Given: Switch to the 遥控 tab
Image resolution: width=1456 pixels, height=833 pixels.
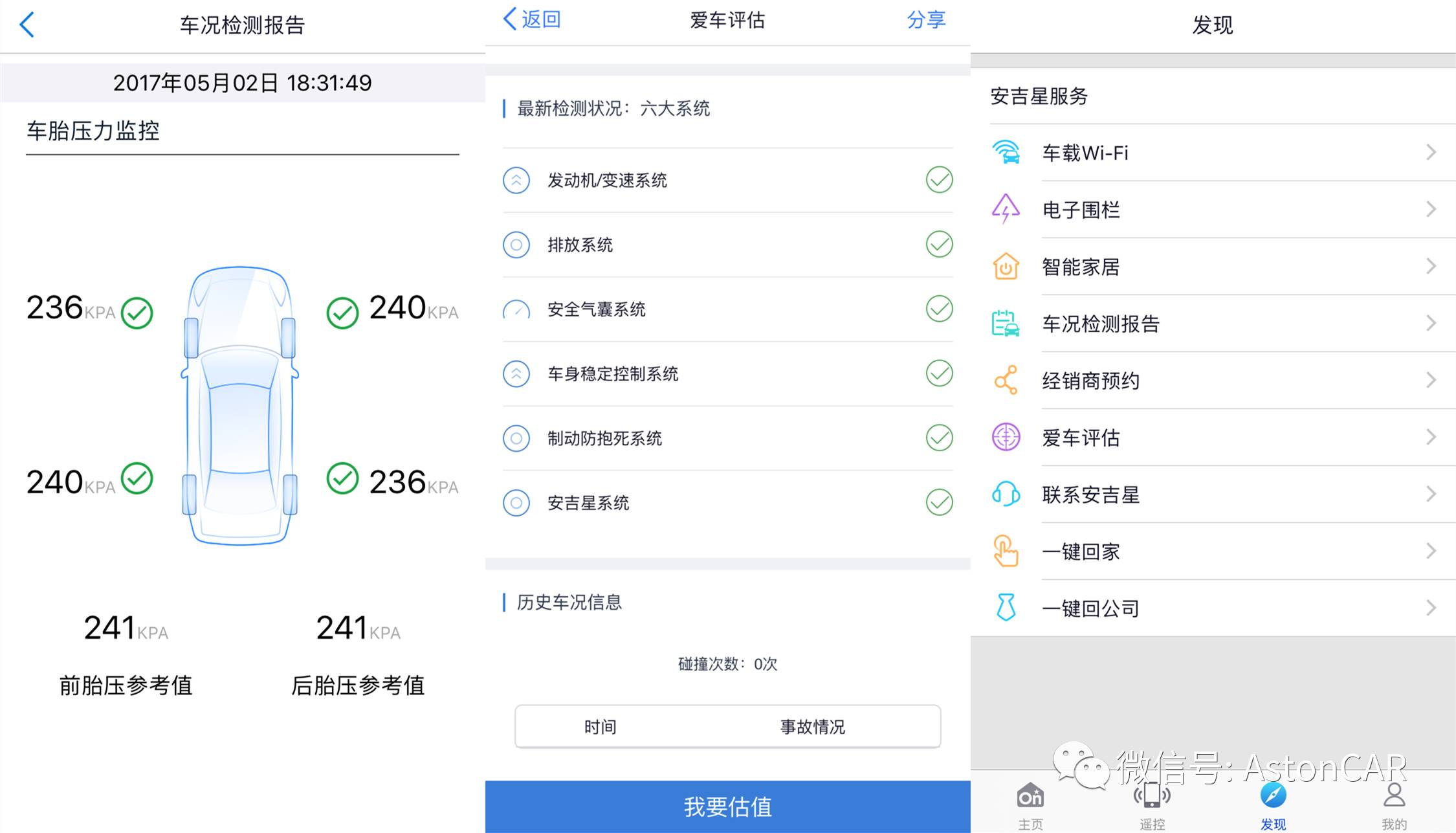Looking at the screenshot, I should pyautogui.click(x=1152, y=804).
